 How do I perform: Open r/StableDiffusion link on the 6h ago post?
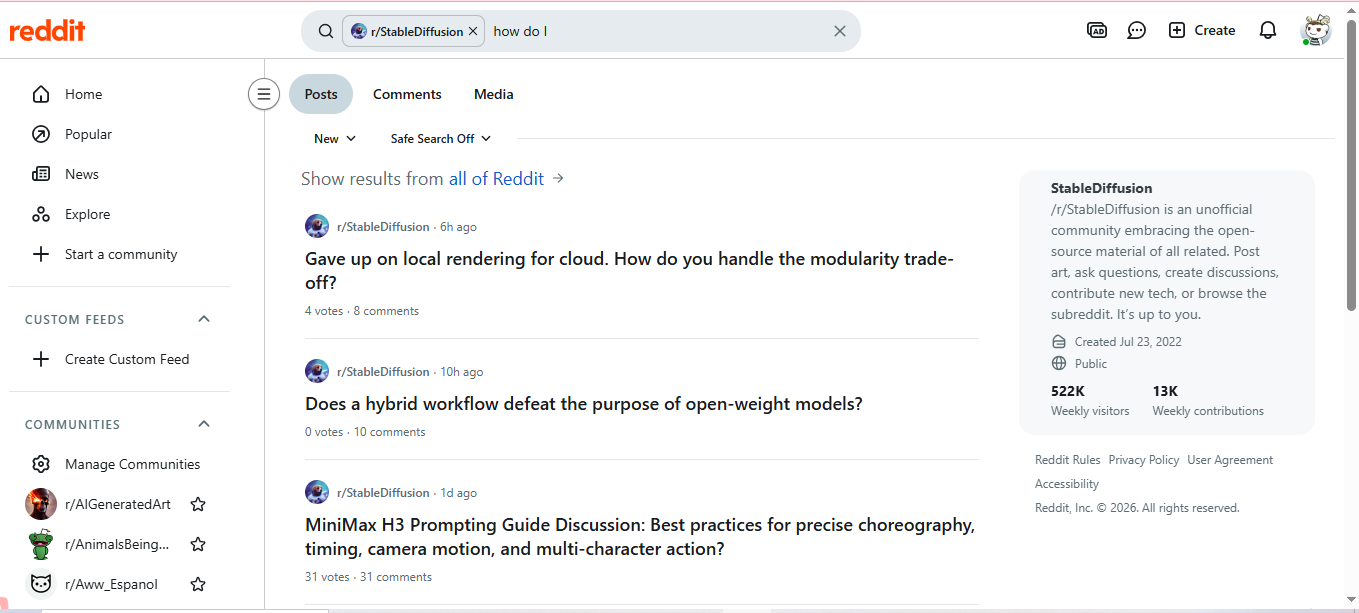383,227
